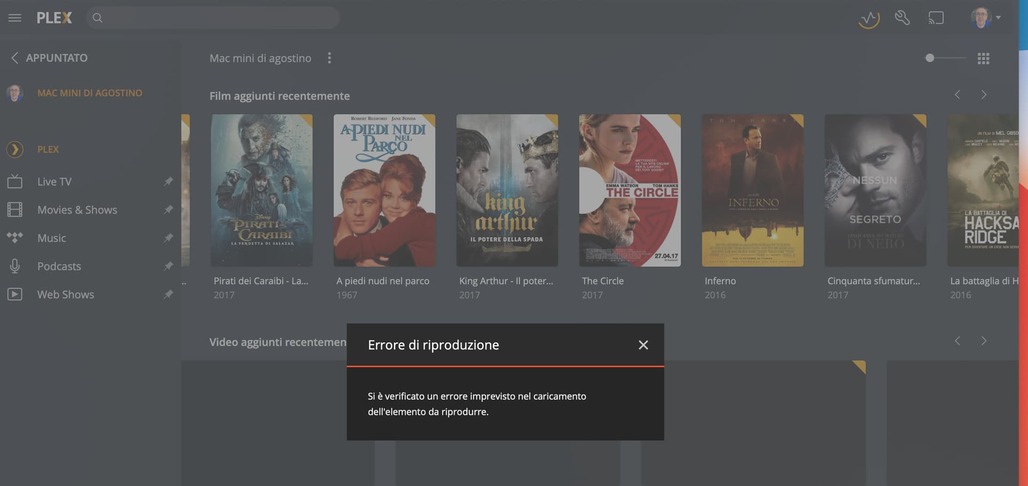Toggle pin for Movies & Shows

pos(168,210)
